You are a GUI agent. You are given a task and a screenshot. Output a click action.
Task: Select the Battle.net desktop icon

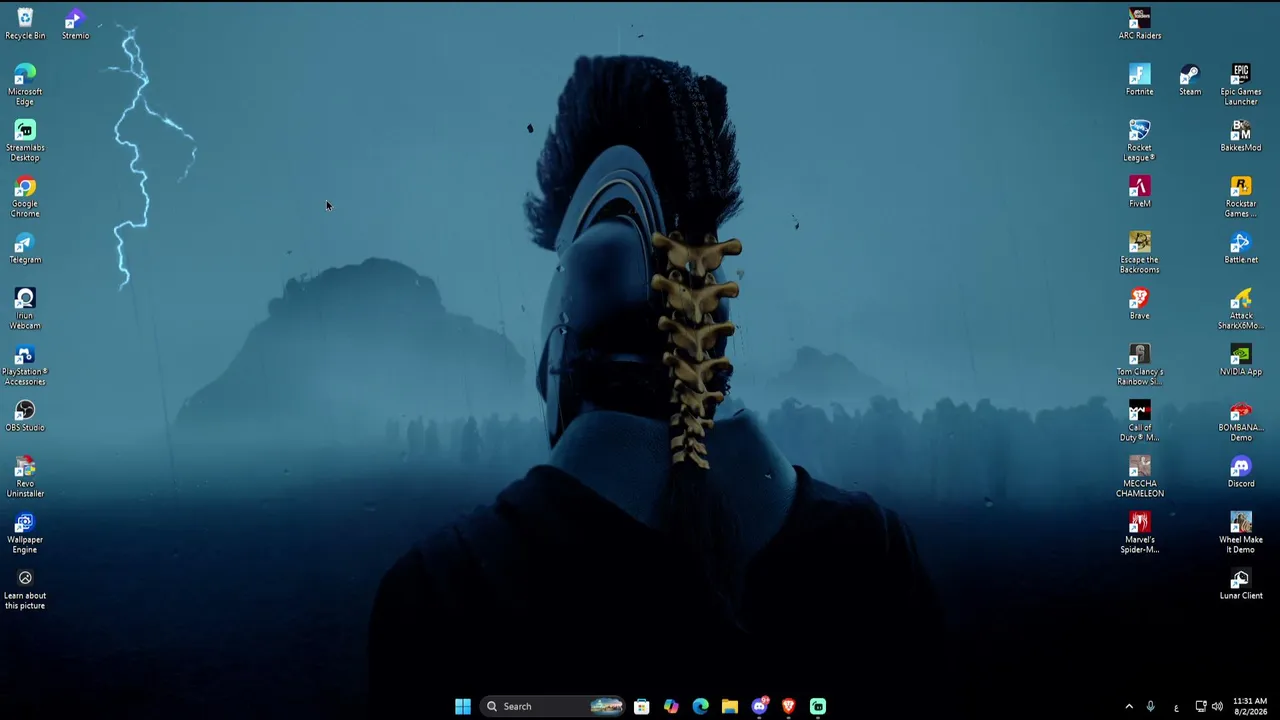[x=1241, y=248]
